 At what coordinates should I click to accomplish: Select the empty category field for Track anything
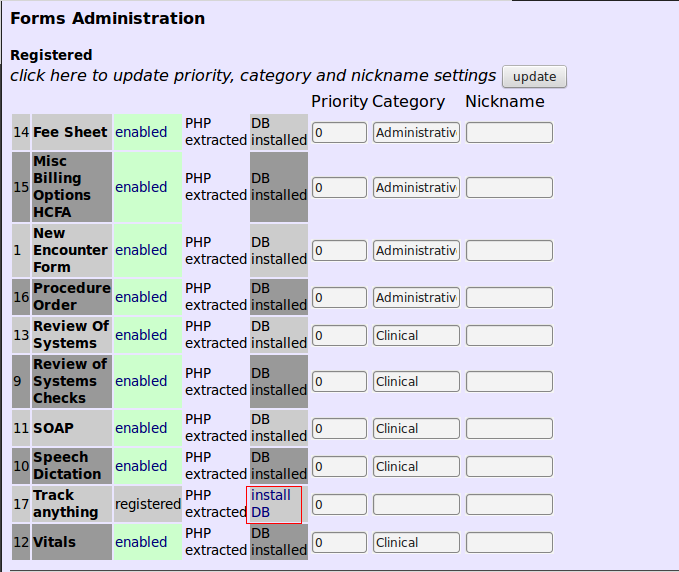pos(416,504)
